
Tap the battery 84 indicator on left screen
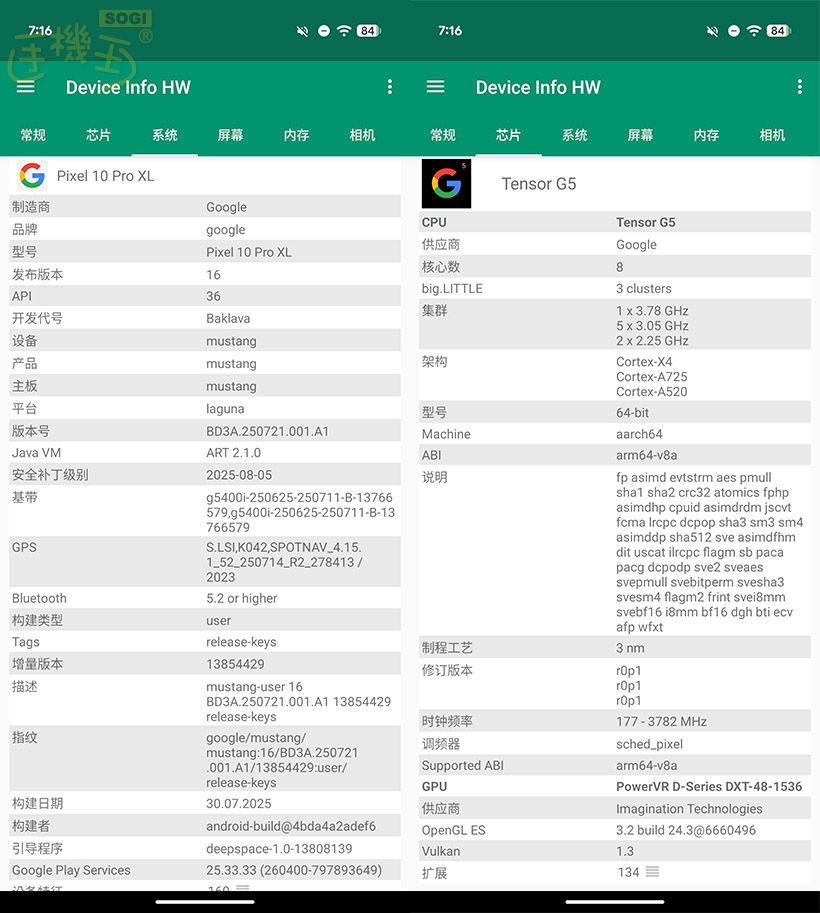369,31
